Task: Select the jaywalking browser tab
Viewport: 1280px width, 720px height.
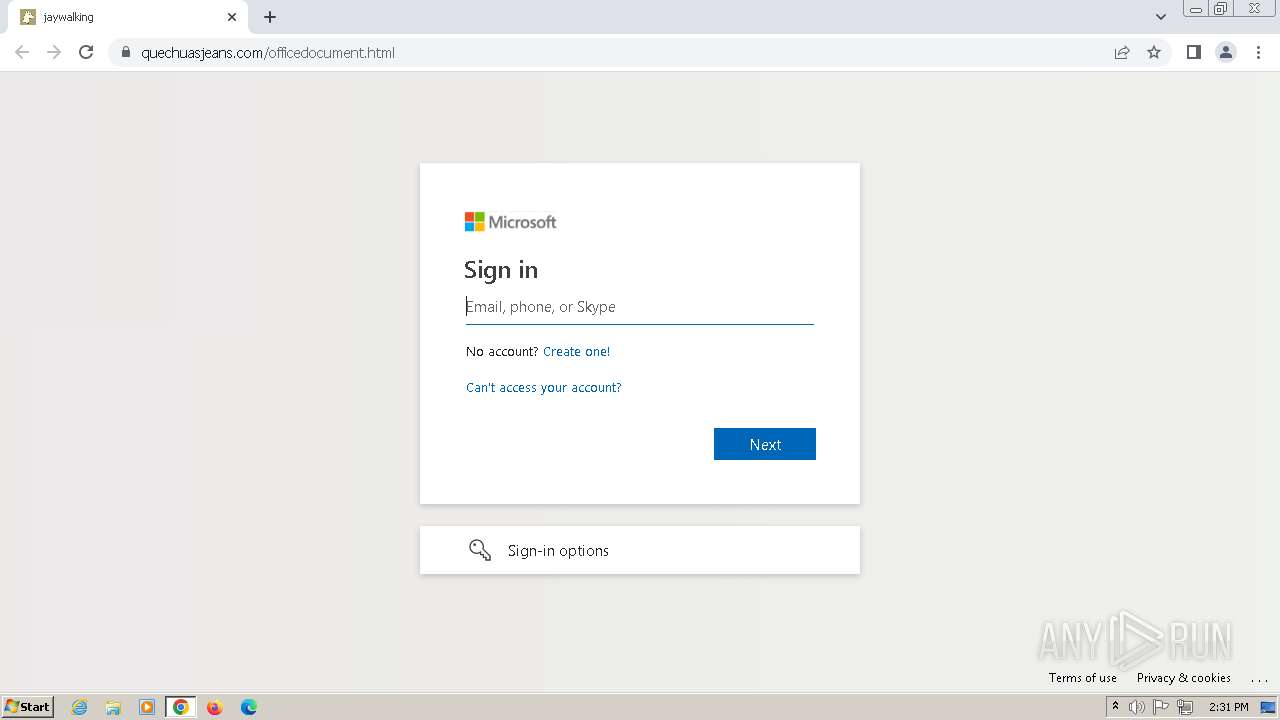Action: pos(128,17)
